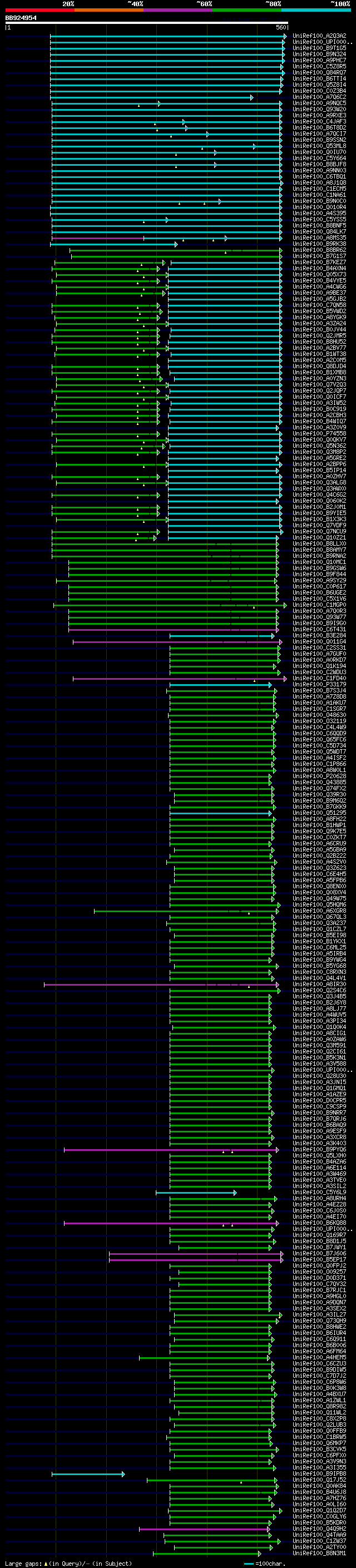Screen dimensions: 356x1568
Task: Click the label UniRef100_B6T8D2
Action: click(319, 128)
